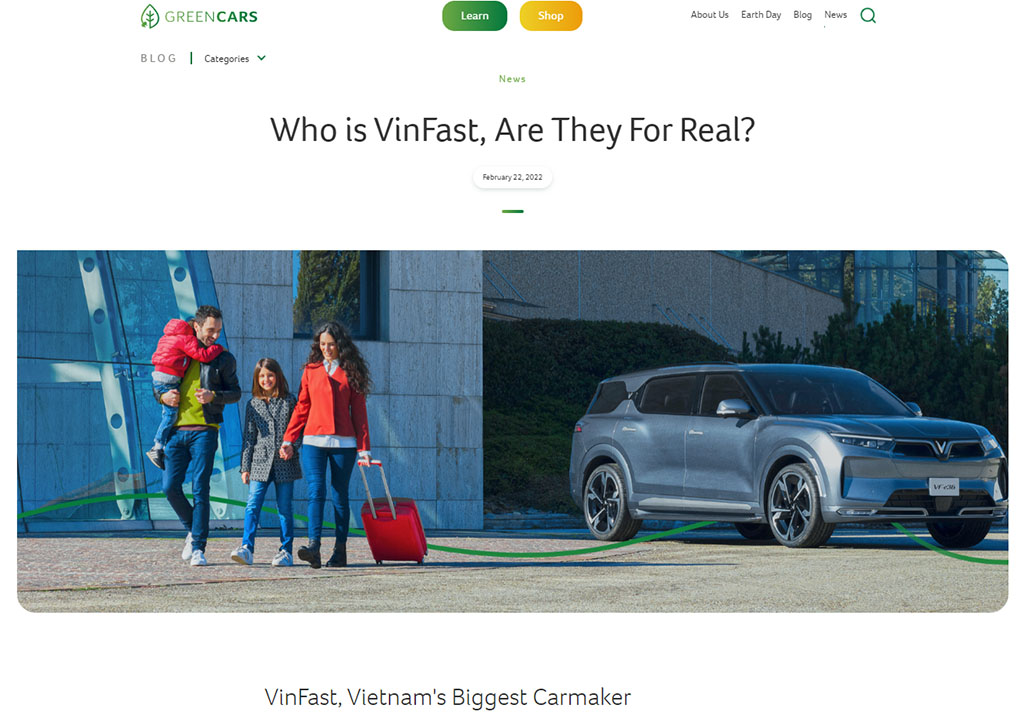Go to the About Us page
The image size is (1024, 715).
(709, 14)
